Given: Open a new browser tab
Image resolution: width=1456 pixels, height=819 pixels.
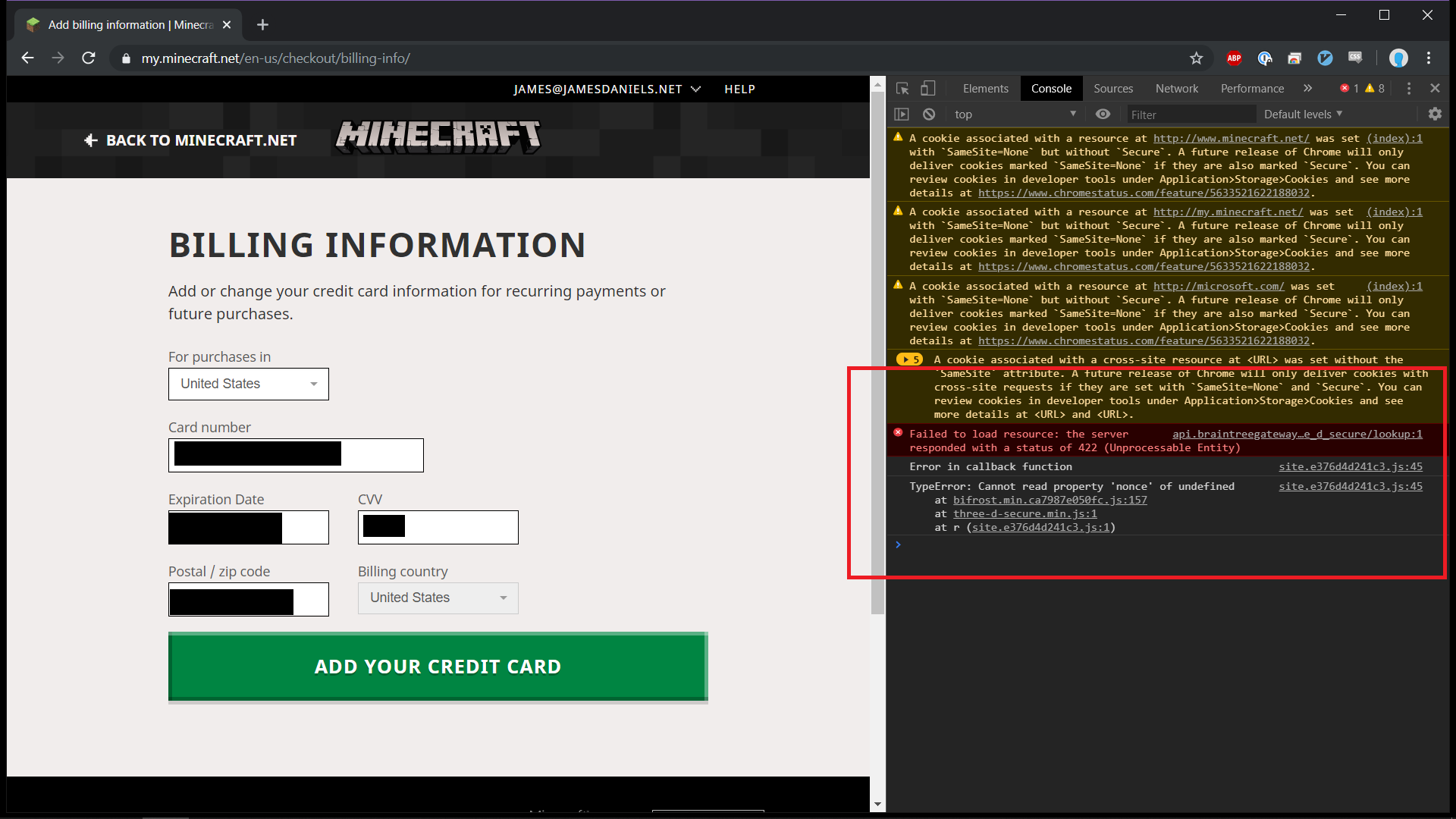Looking at the screenshot, I should [262, 25].
